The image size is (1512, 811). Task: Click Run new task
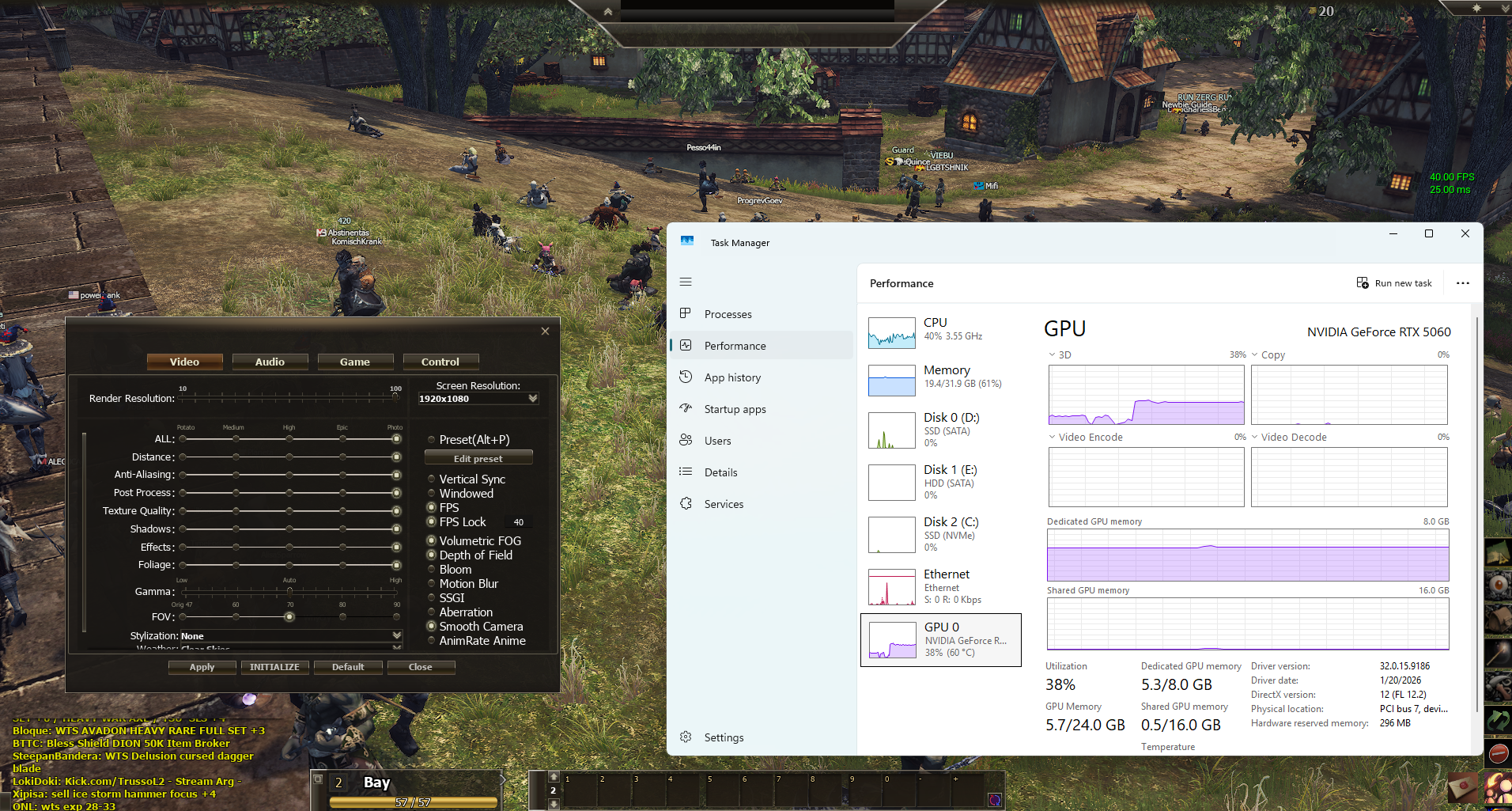coord(1394,283)
